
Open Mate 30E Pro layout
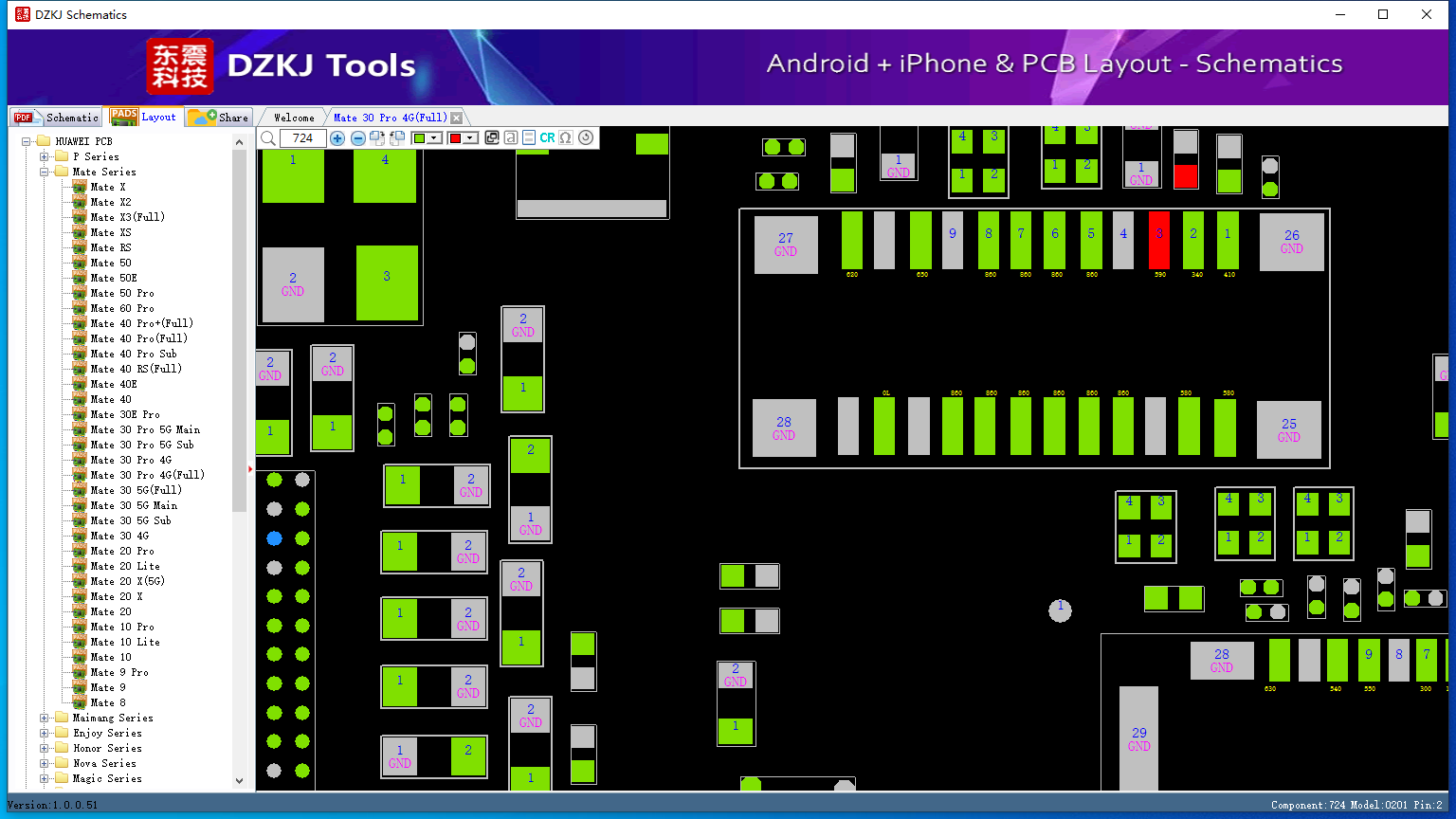tap(125, 414)
